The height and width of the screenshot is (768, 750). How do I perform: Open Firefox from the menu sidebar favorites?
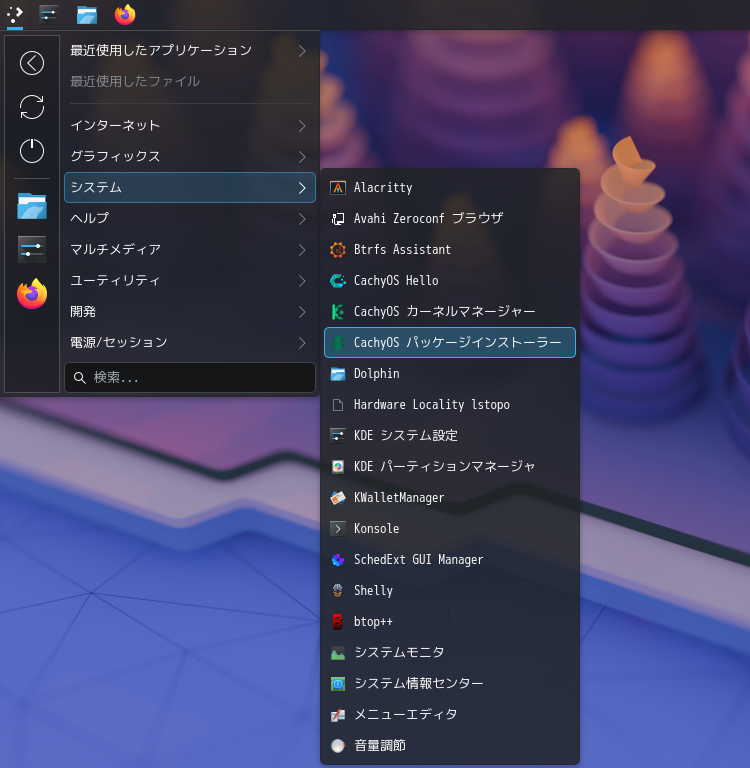click(x=32, y=293)
